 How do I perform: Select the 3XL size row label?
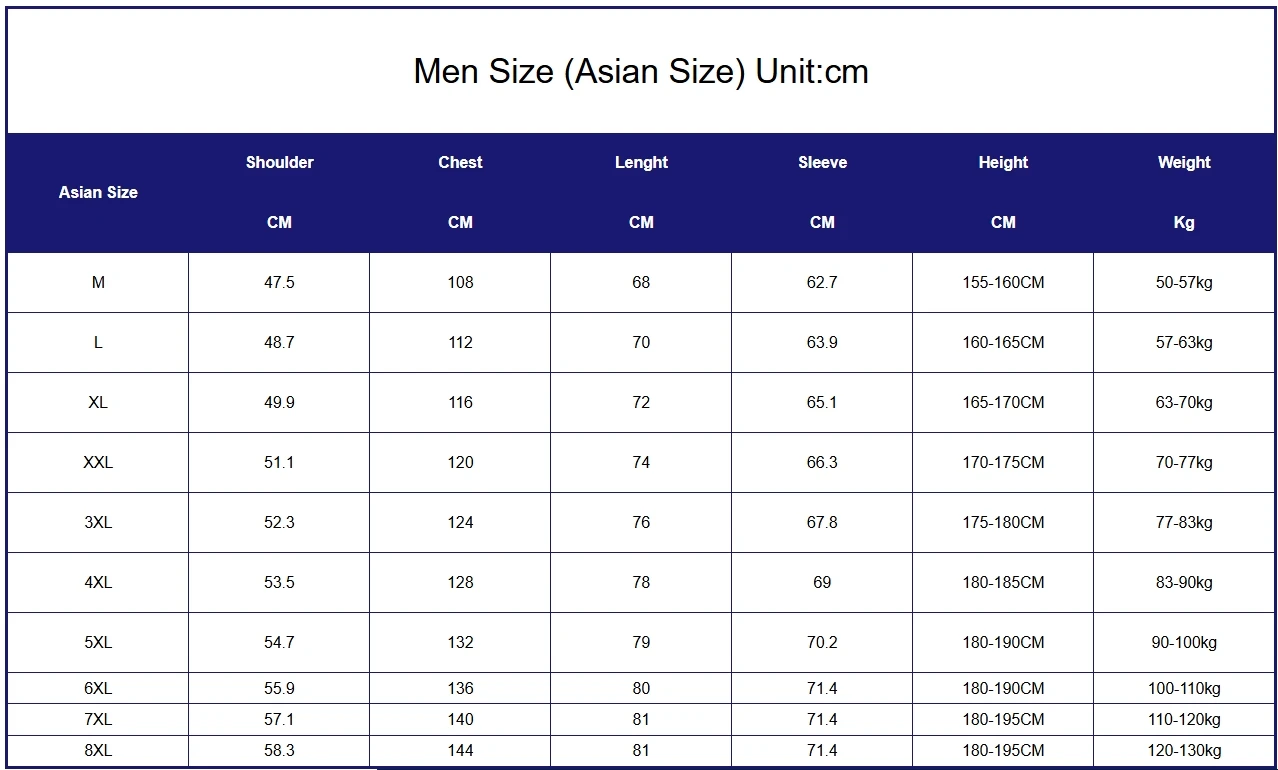click(x=97, y=522)
